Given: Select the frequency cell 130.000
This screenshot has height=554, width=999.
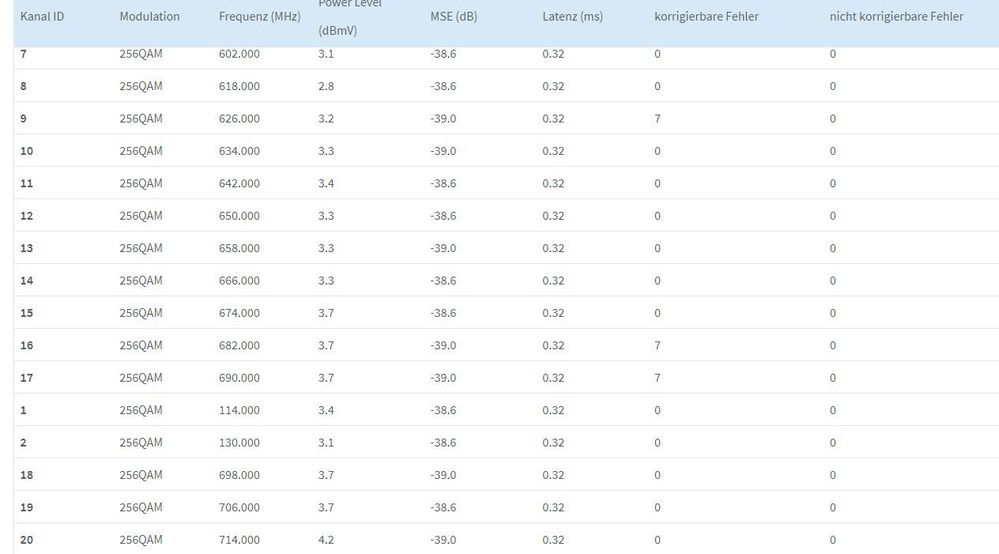Looking at the screenshot, I should 239,443.
